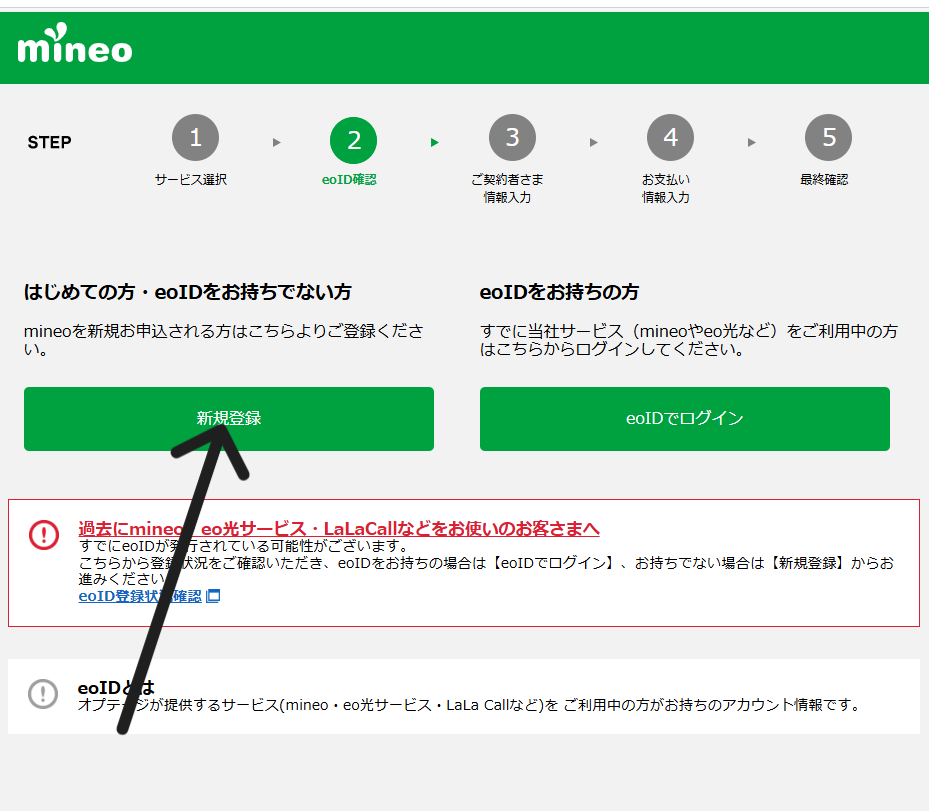Viewport: 929px width, 811px height.
Task: Select step 1 circle サービス選択
Action: tap(196, 138)
